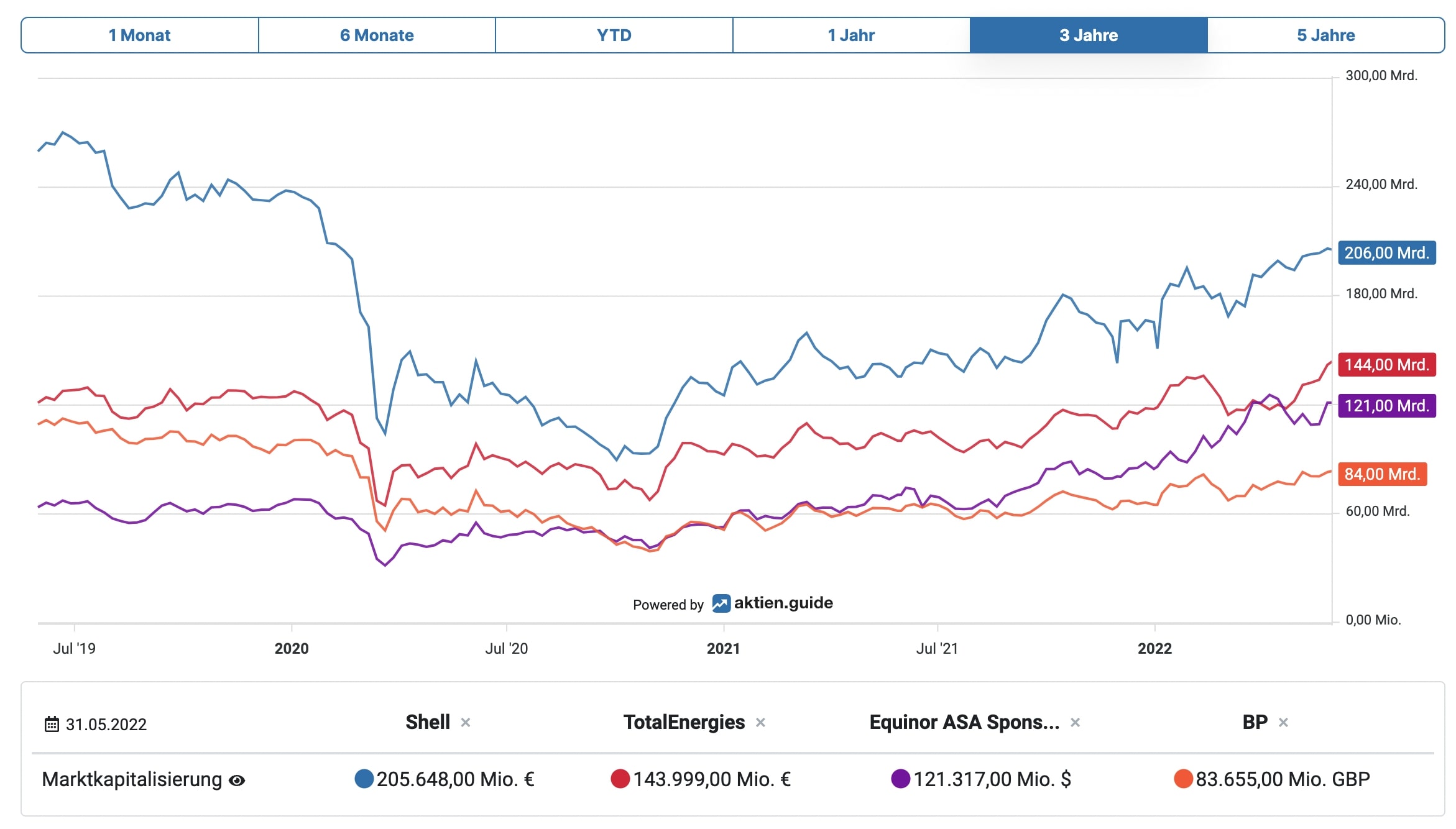1456x829 pixels.
Task: Click the blue Shell color dot
Action: point(364,779)
